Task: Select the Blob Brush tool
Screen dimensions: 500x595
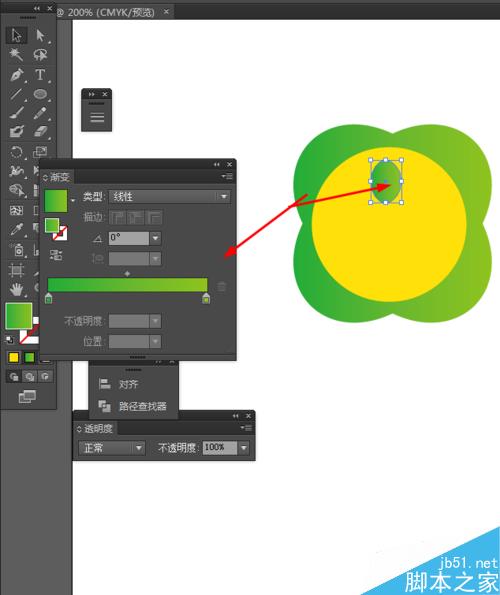Action: tap(16, 132)
